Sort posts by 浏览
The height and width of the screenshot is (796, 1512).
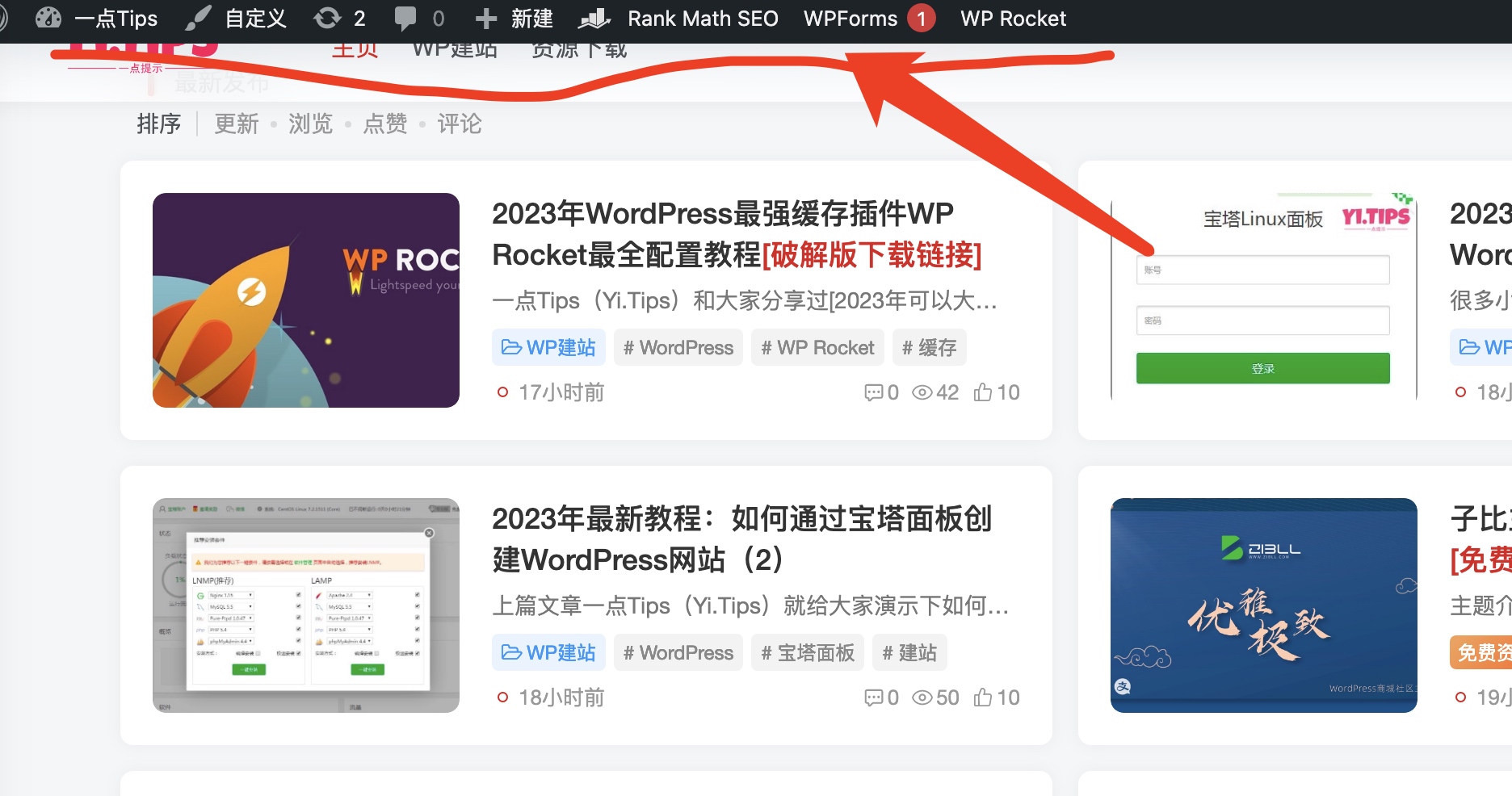coord(310,124)
